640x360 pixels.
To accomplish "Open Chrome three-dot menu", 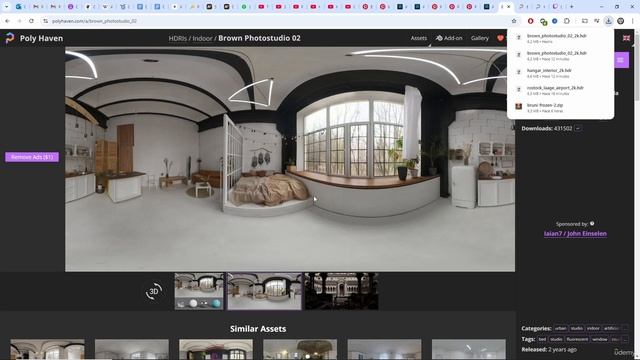I will coord(633,21).
